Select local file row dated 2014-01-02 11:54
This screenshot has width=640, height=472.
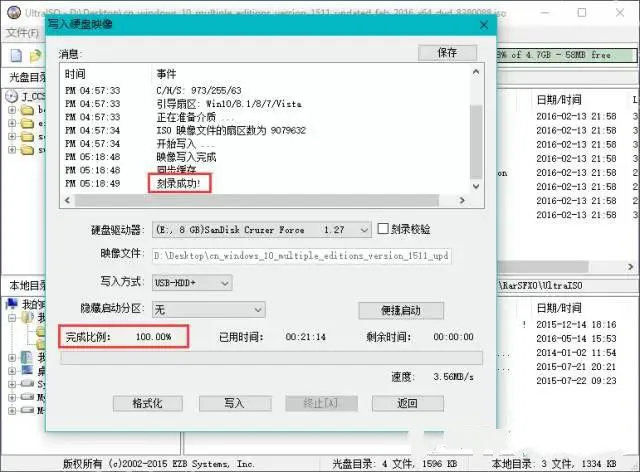[x=576, y=352]
